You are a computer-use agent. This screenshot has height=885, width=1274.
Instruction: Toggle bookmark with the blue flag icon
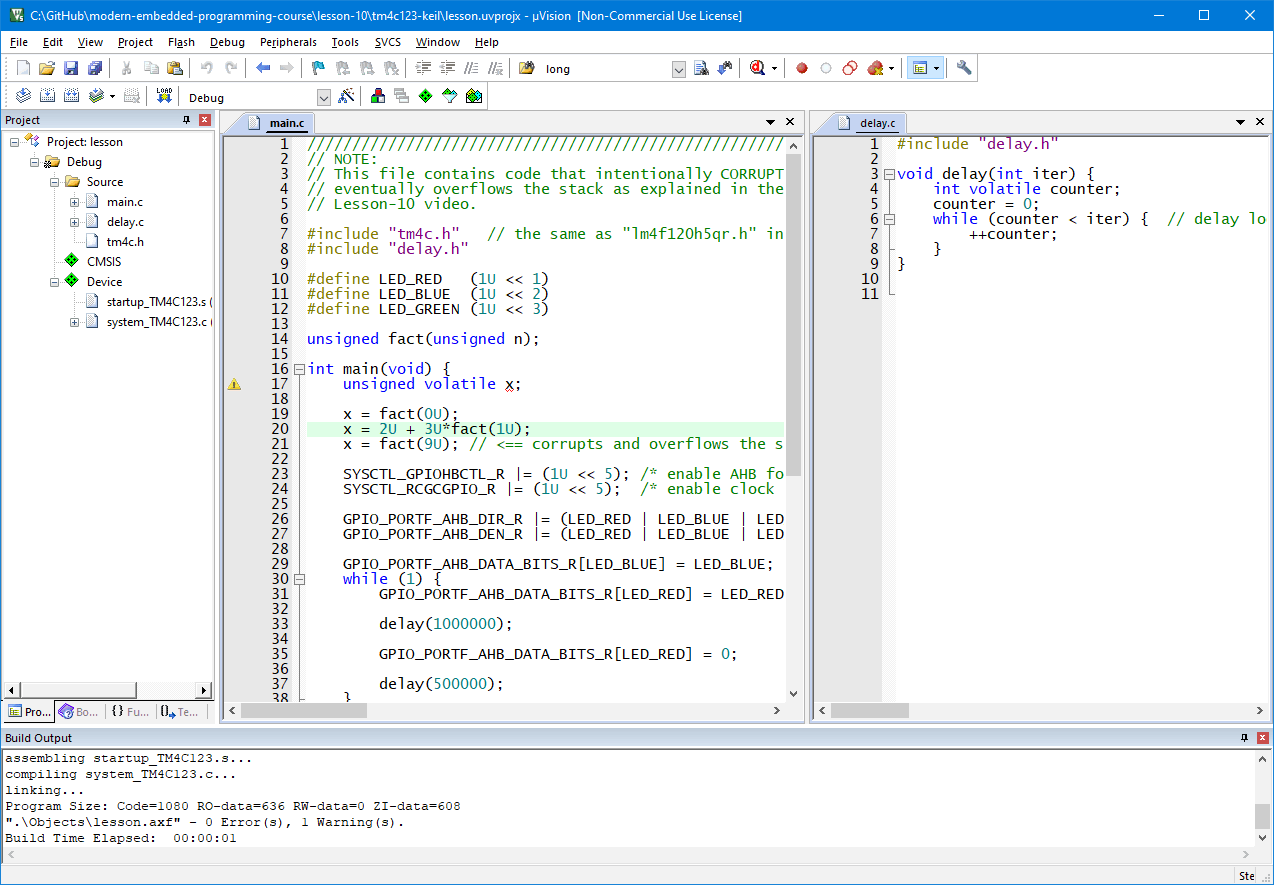tap(318, 68)
